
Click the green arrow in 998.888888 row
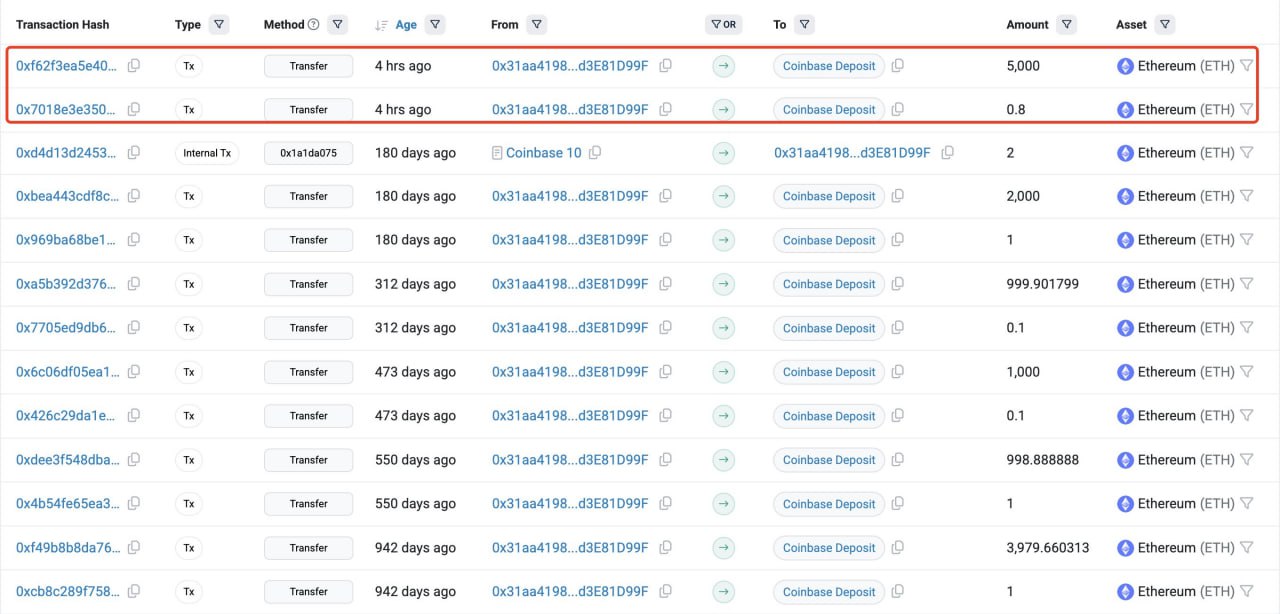tap(723, 460)
